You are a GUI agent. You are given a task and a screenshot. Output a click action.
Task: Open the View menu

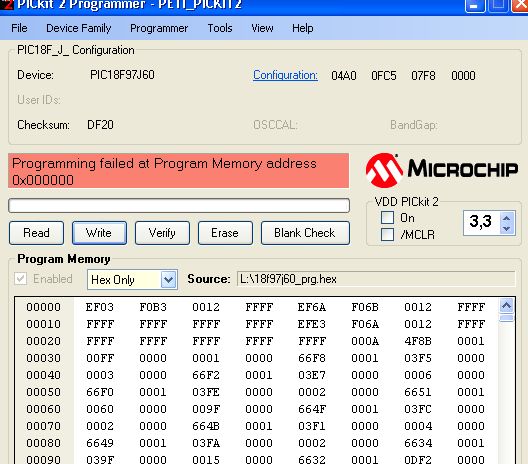point(262,28)
